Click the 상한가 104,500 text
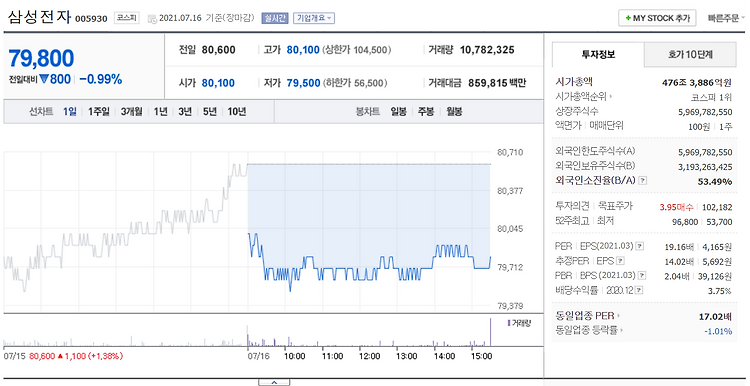The image size is (750, 386). pos(357,49)
